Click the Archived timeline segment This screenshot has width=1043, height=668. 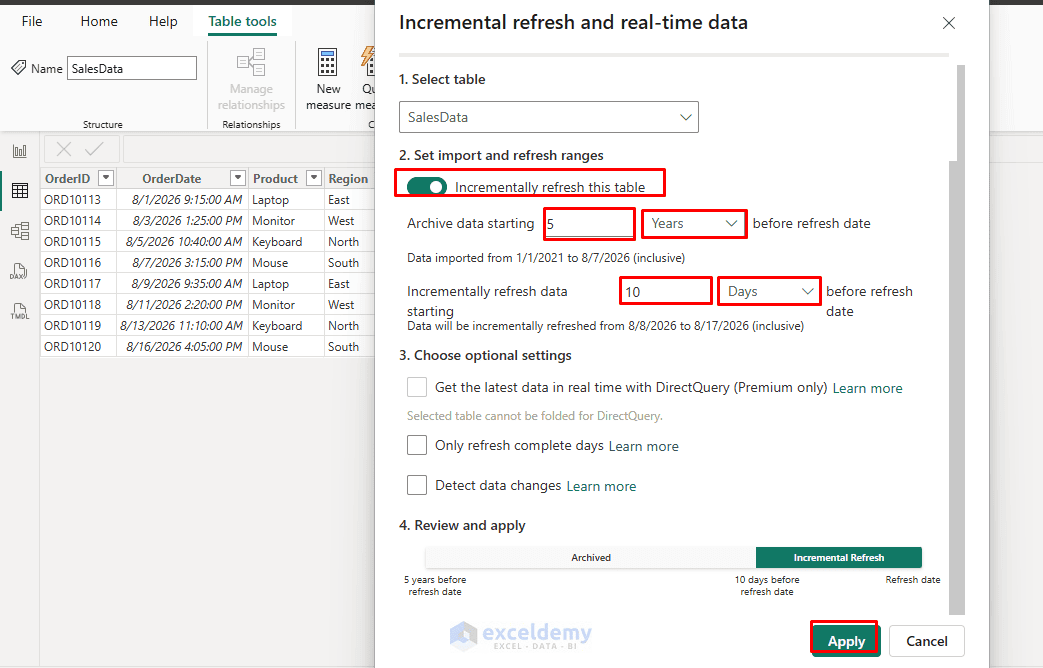pos(591,558)
